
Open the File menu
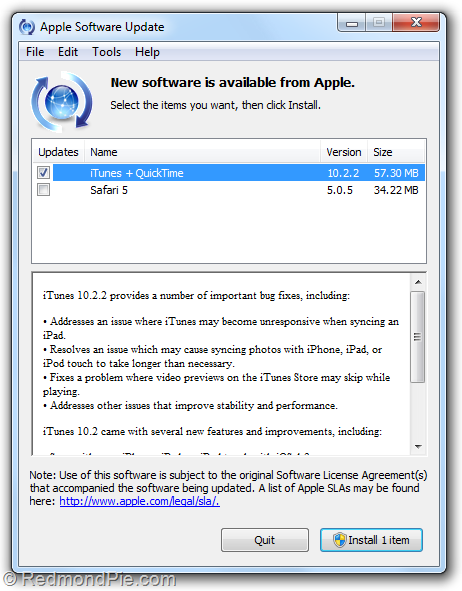tap(35, 52)
